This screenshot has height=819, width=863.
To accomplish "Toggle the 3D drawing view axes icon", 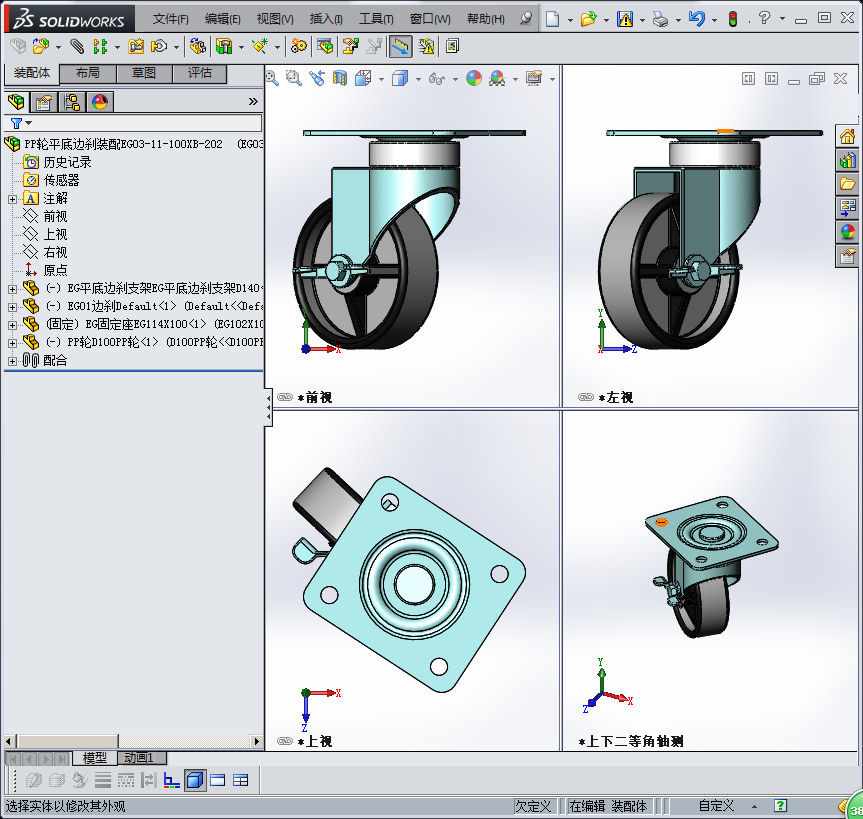I will point(172,780).
